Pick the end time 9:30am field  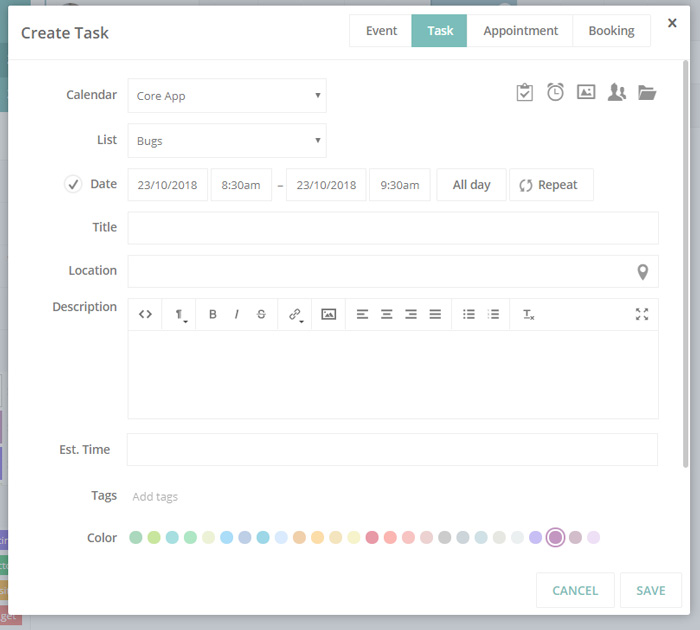coord(400,184)
